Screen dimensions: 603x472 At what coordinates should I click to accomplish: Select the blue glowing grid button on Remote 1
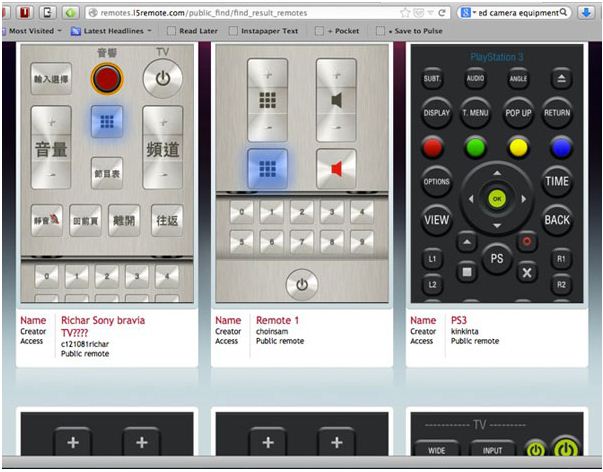click(268, 168)
